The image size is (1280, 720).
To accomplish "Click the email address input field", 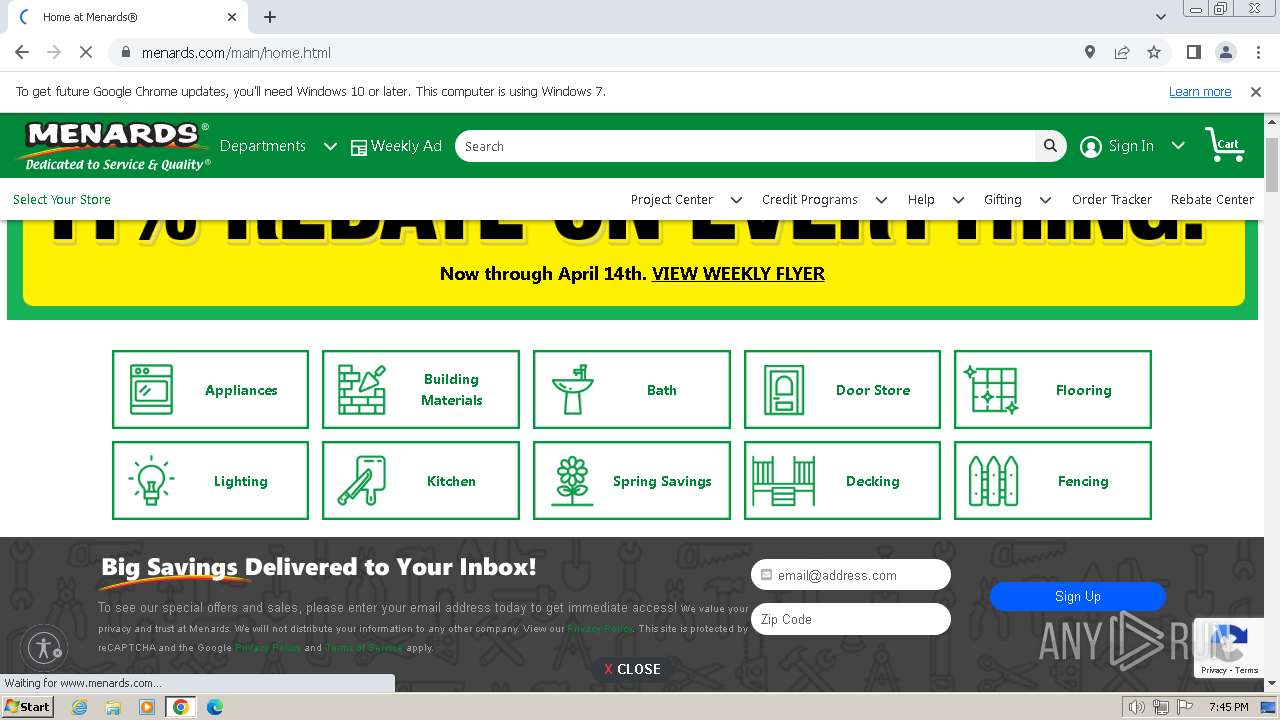I will [x=851, y=575].
